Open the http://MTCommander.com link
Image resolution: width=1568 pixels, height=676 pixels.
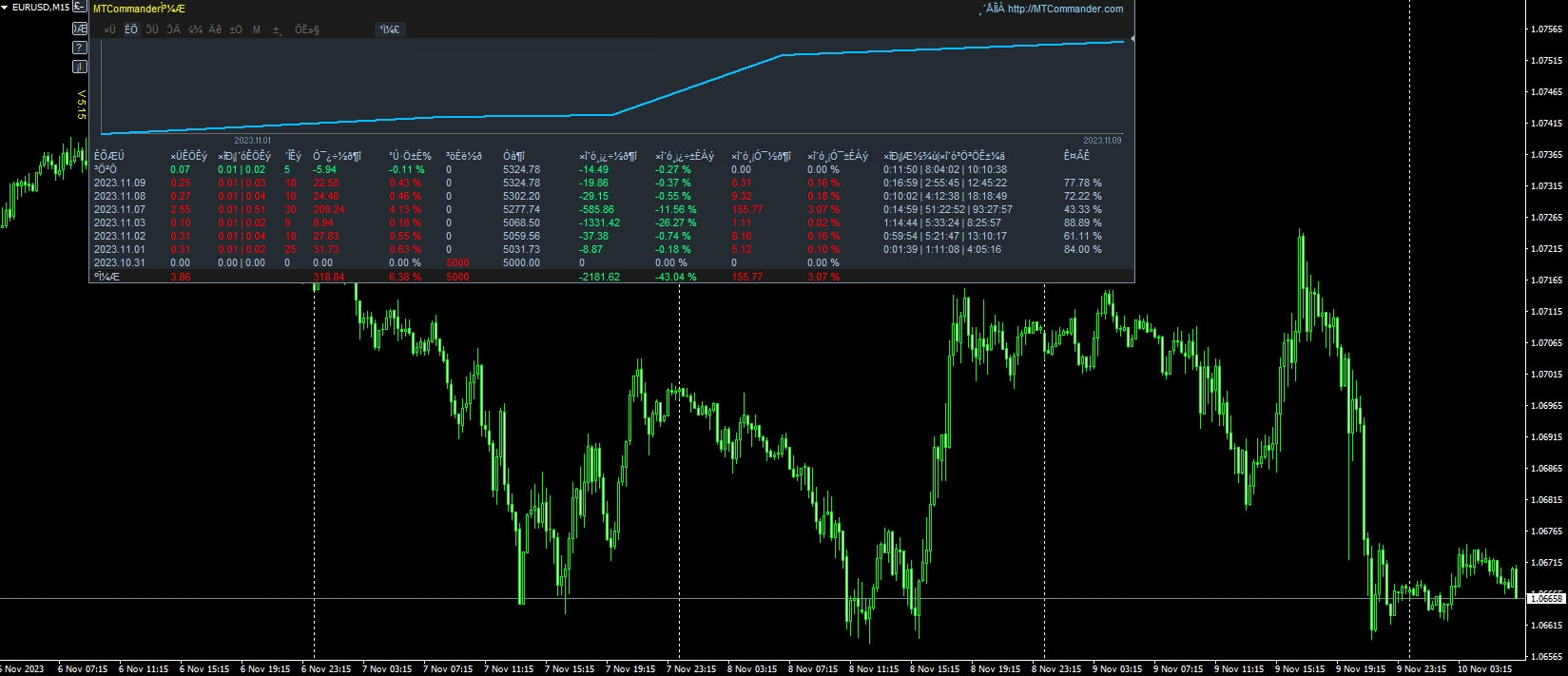pyautogui.click(x=1065, y=9)
